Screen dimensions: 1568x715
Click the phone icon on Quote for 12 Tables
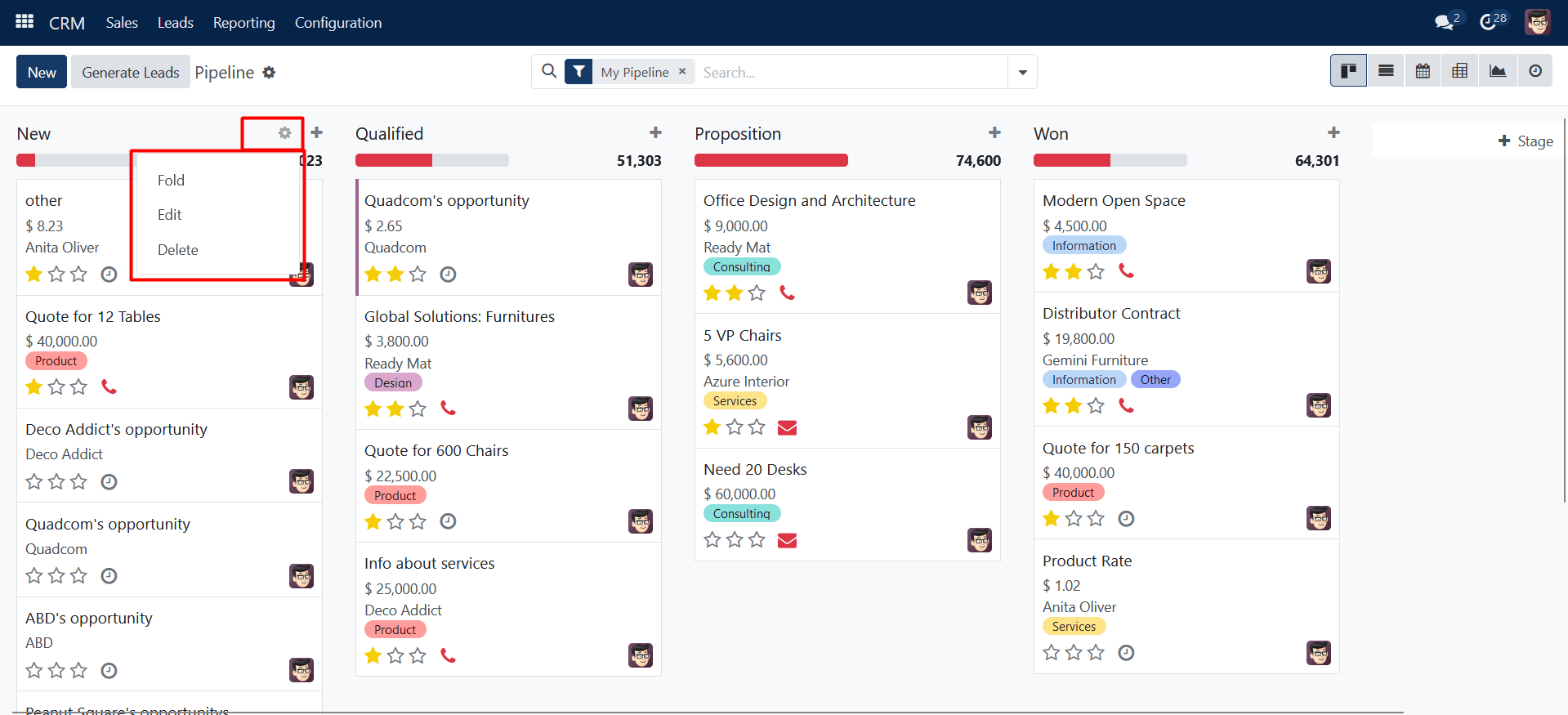pyautogui.click(x=109, y=387)
